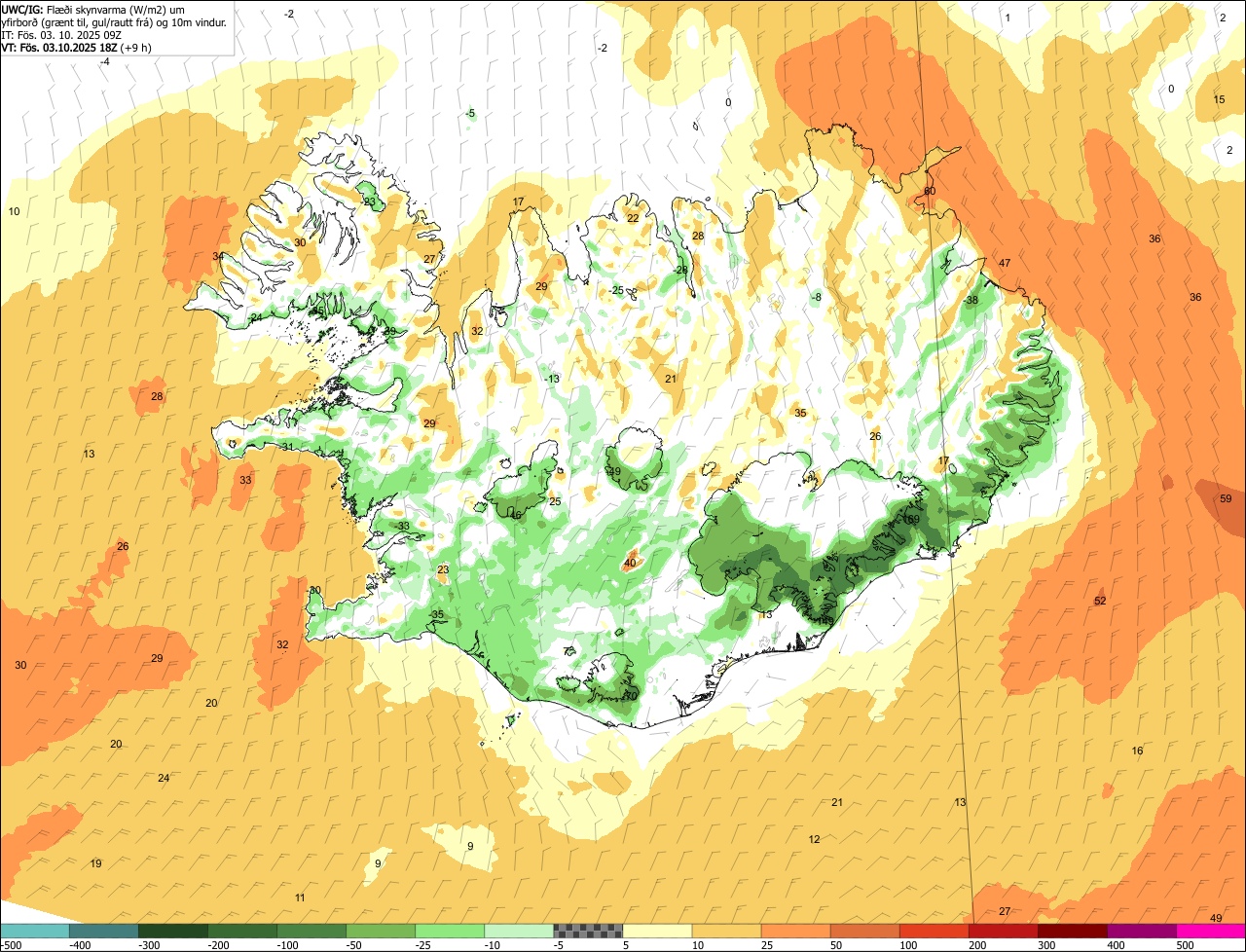Image resolution: width=1246 pixels, height=952 pixels.
Task: Click the '11' value in the bottom-left ocean
Action: (300, 897)
